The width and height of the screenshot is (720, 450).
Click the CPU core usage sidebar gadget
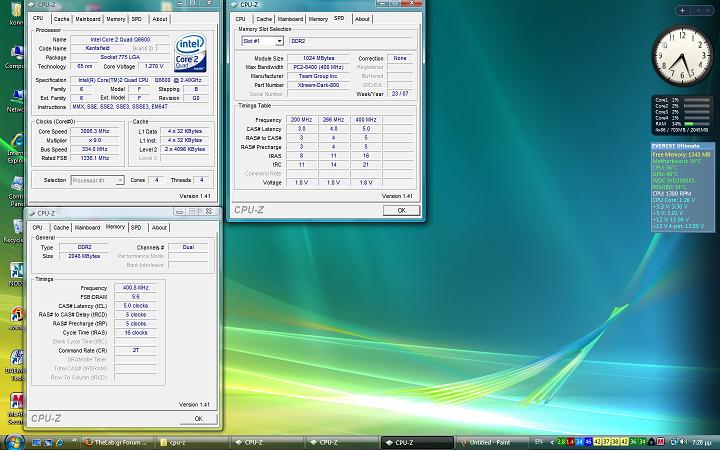[682, 115]
